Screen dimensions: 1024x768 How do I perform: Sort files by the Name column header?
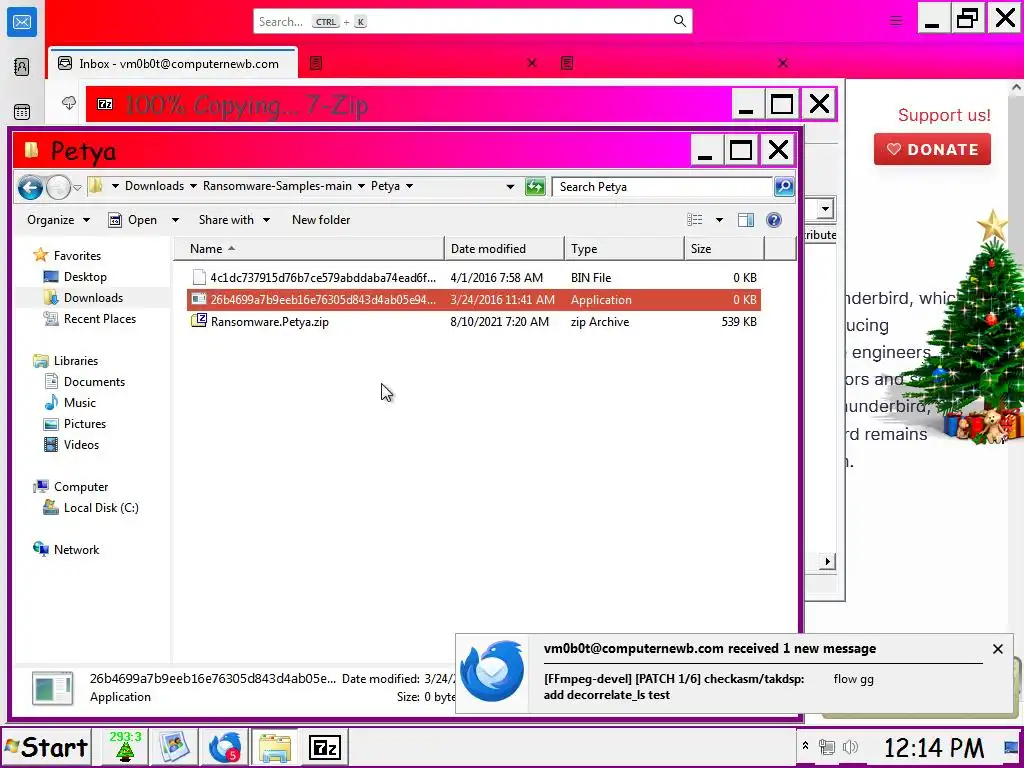[309, 249]
